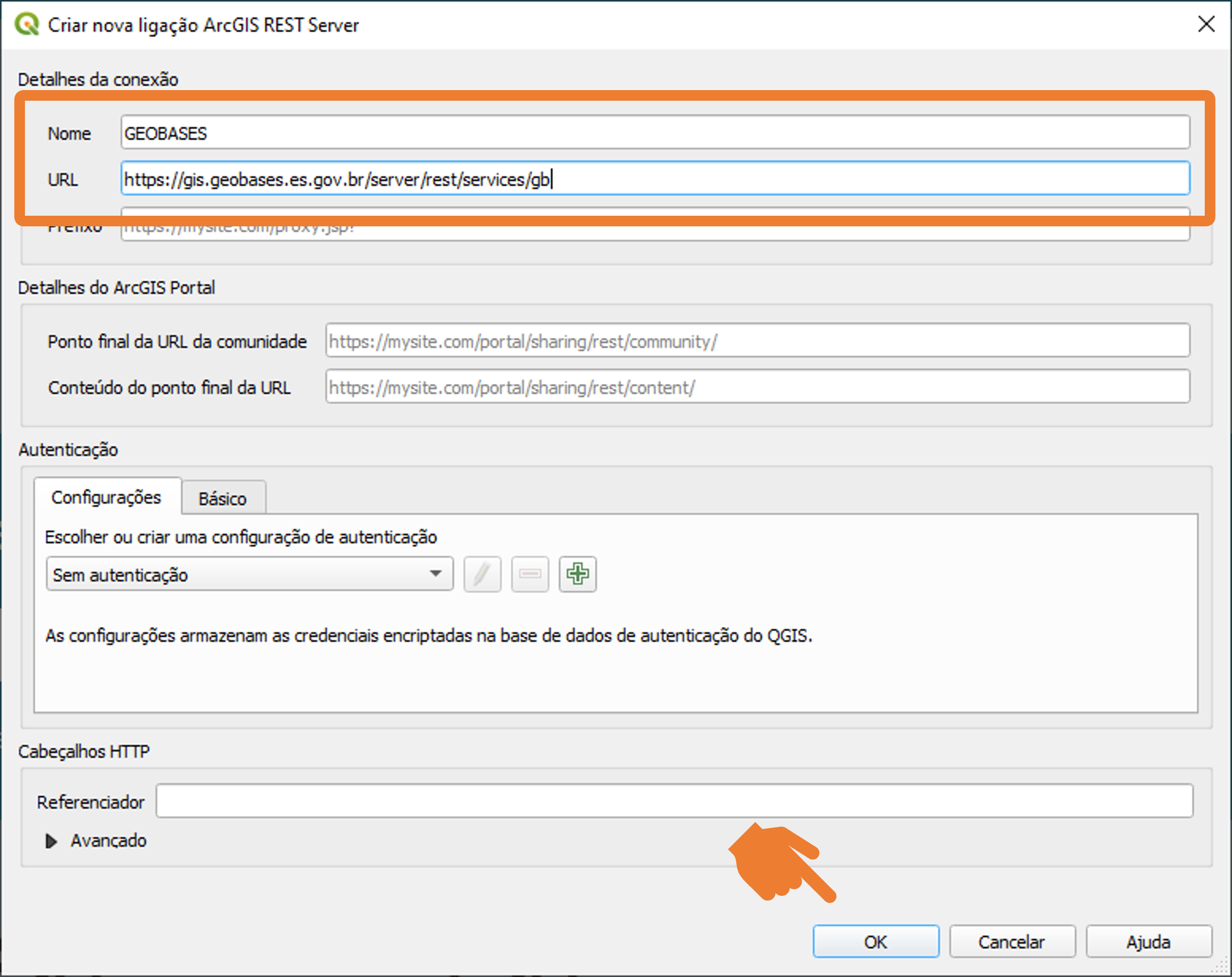The width and height of the screenshot is (1232, 977).
Task: Click the QGIS logo in title bar
Action: coord(26,24)
